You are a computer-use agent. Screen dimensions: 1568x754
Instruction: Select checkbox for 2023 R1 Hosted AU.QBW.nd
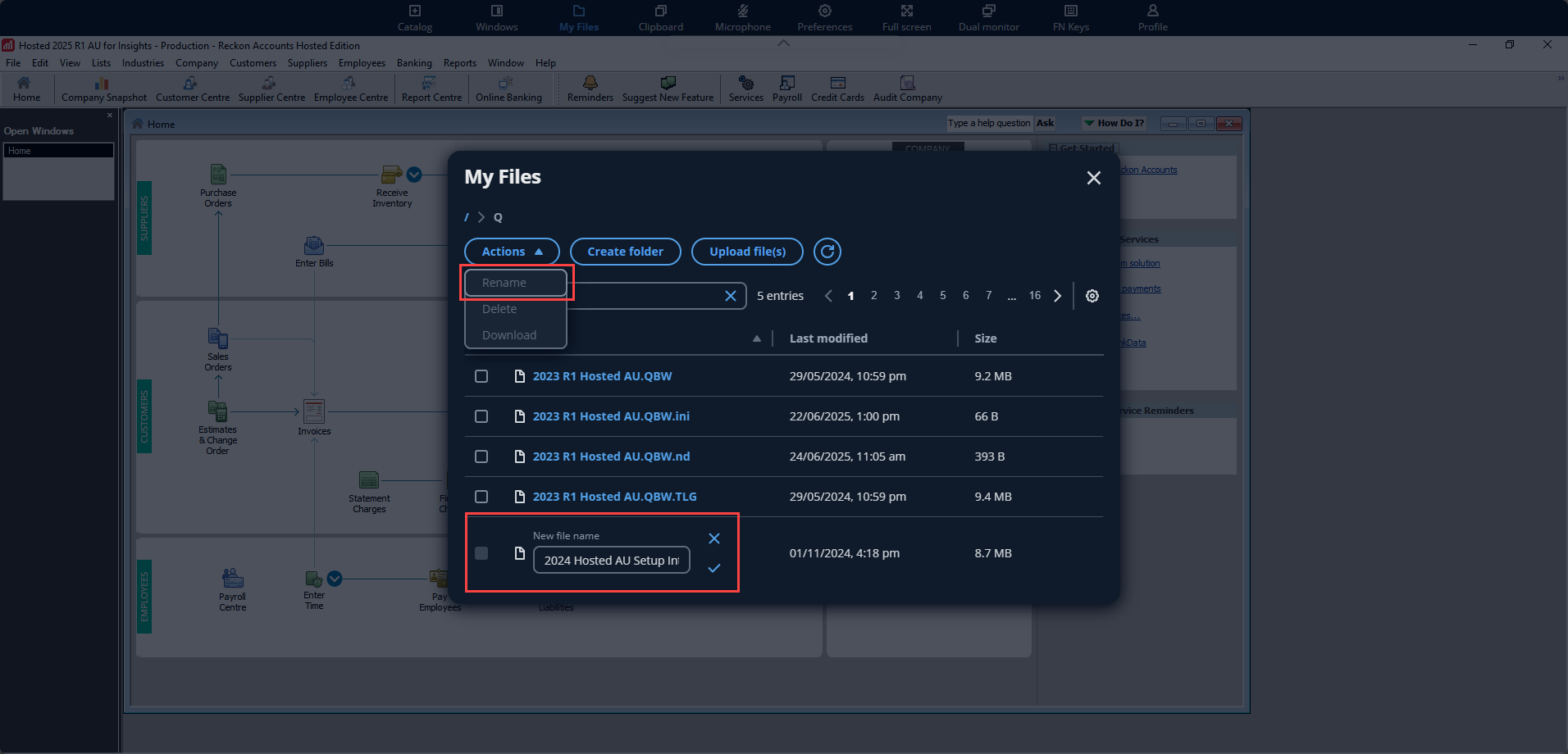481,456
